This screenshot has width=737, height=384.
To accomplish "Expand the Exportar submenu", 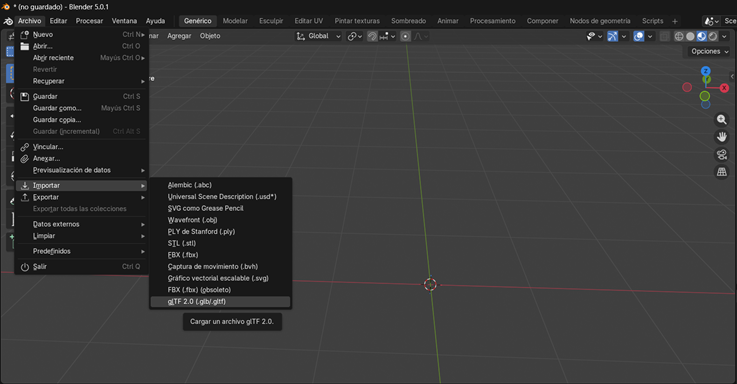I will coord(82,197).
